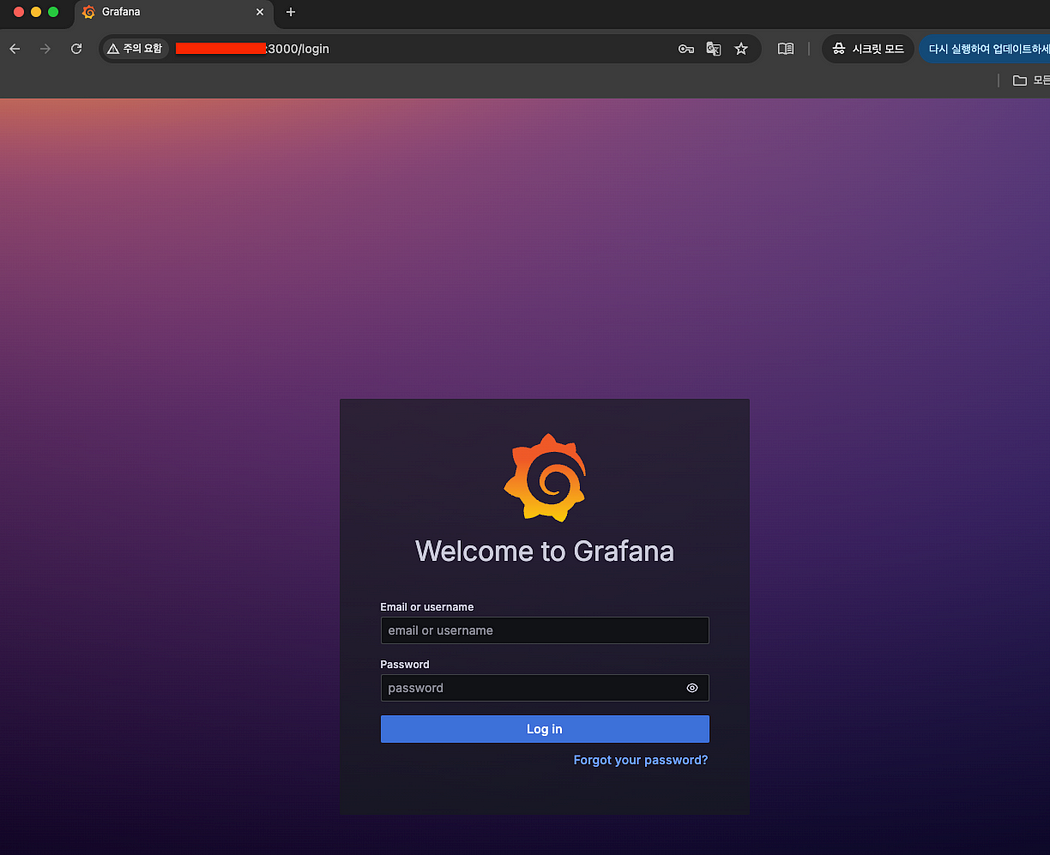The height and width of the screenshot is (855, 1050).
Task: Open the Forgot your password link
Action: point(640,760)
